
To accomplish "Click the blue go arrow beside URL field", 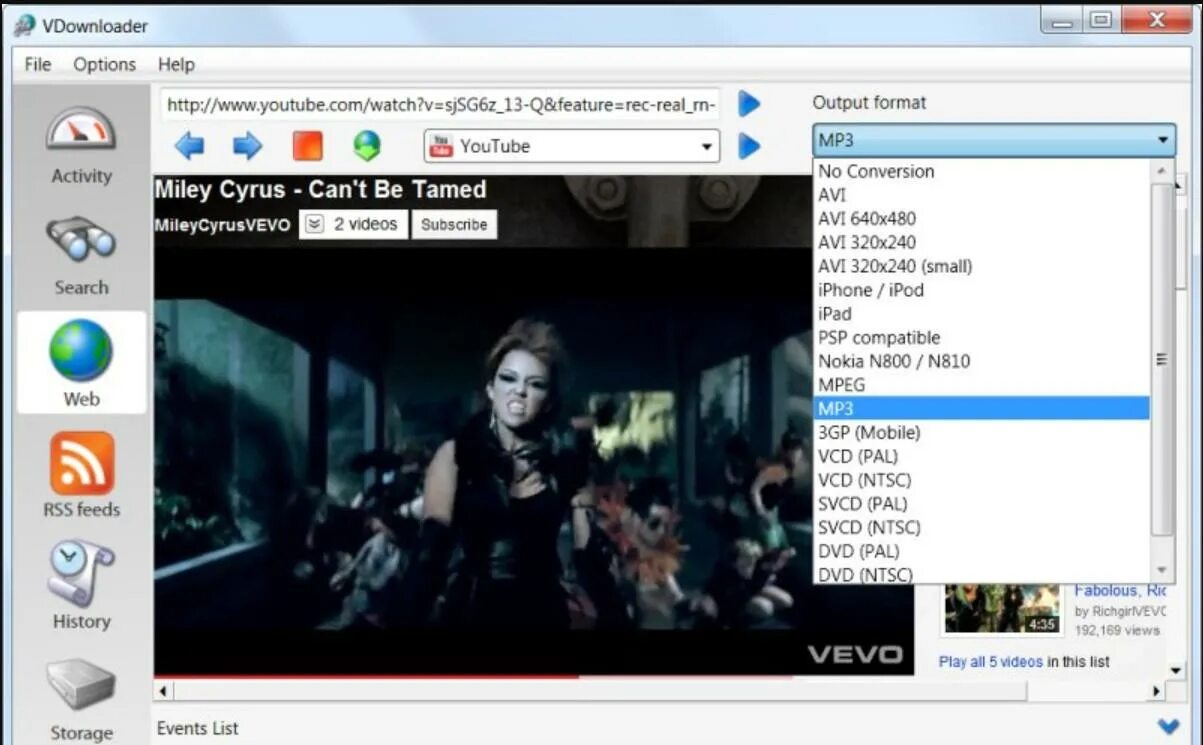I will 749,103.
